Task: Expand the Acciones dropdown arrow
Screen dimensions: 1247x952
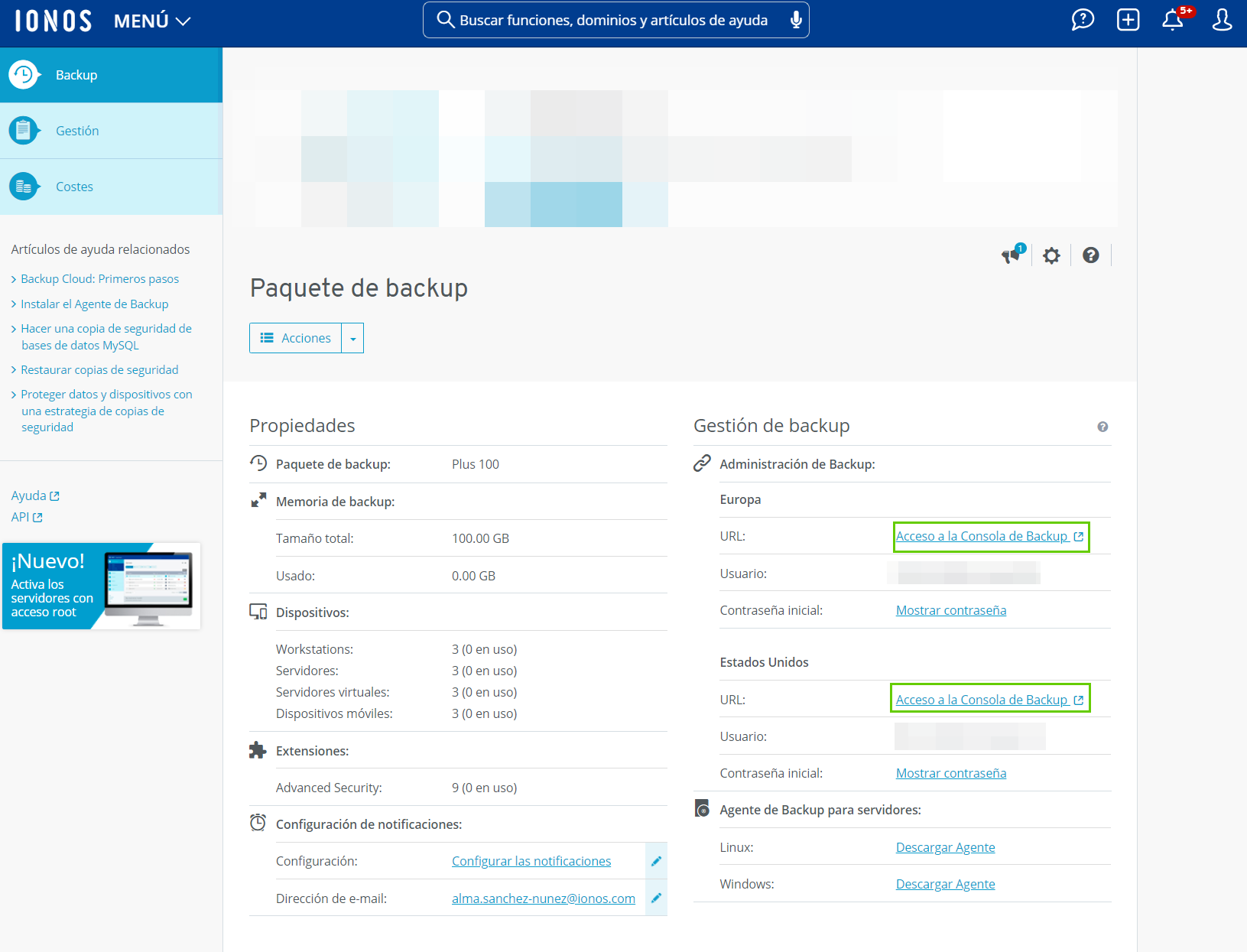Action: pos(352,338)
